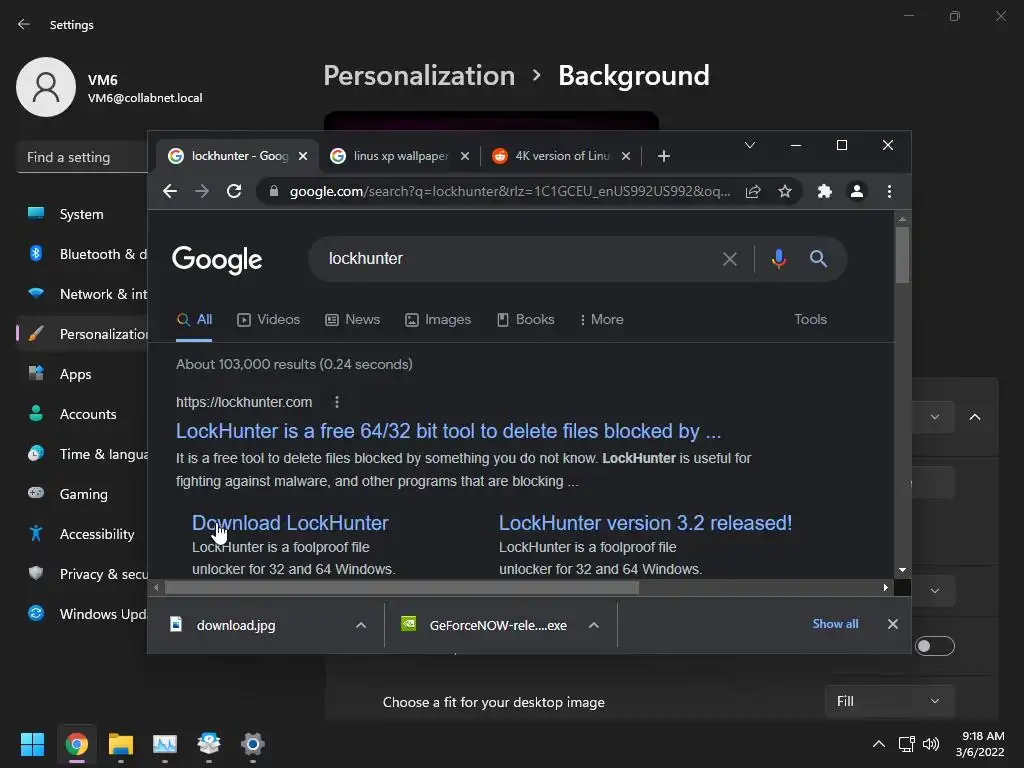Switch to linus xp wallpaper tab
The height and width of the screenshot is (768, 1024).
400,156
